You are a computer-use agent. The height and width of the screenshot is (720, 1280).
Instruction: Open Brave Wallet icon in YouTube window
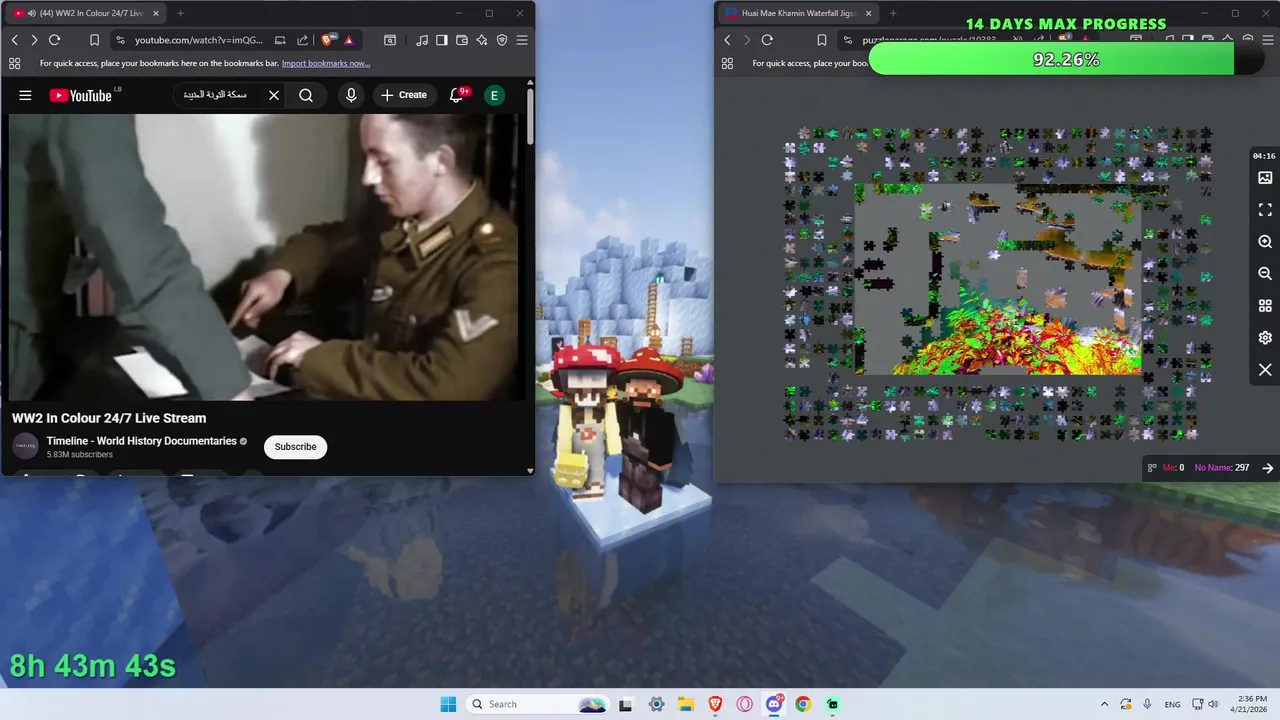click(x=462, y=40)
